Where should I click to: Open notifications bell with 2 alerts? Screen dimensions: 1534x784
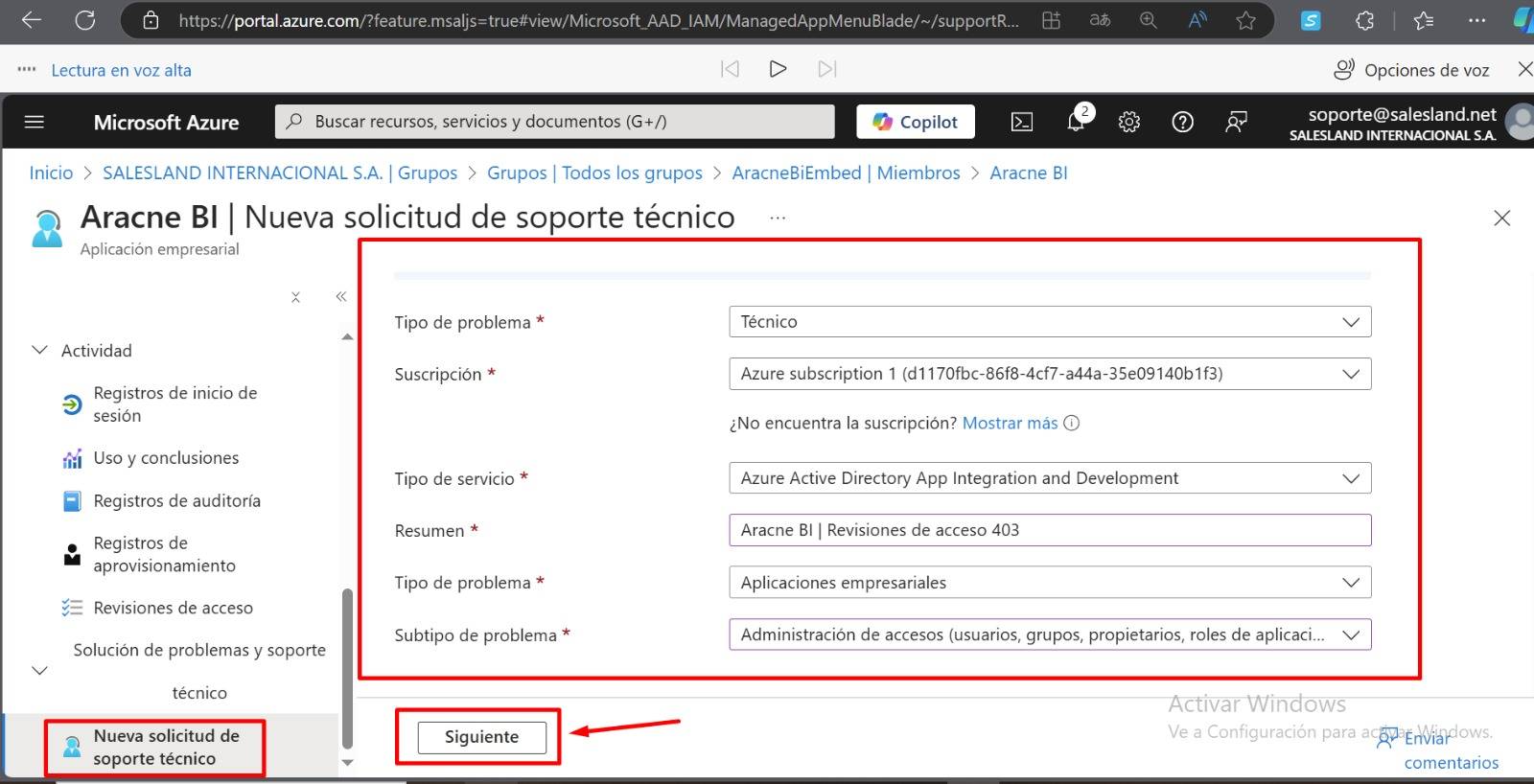click(x=1077, y=122)
